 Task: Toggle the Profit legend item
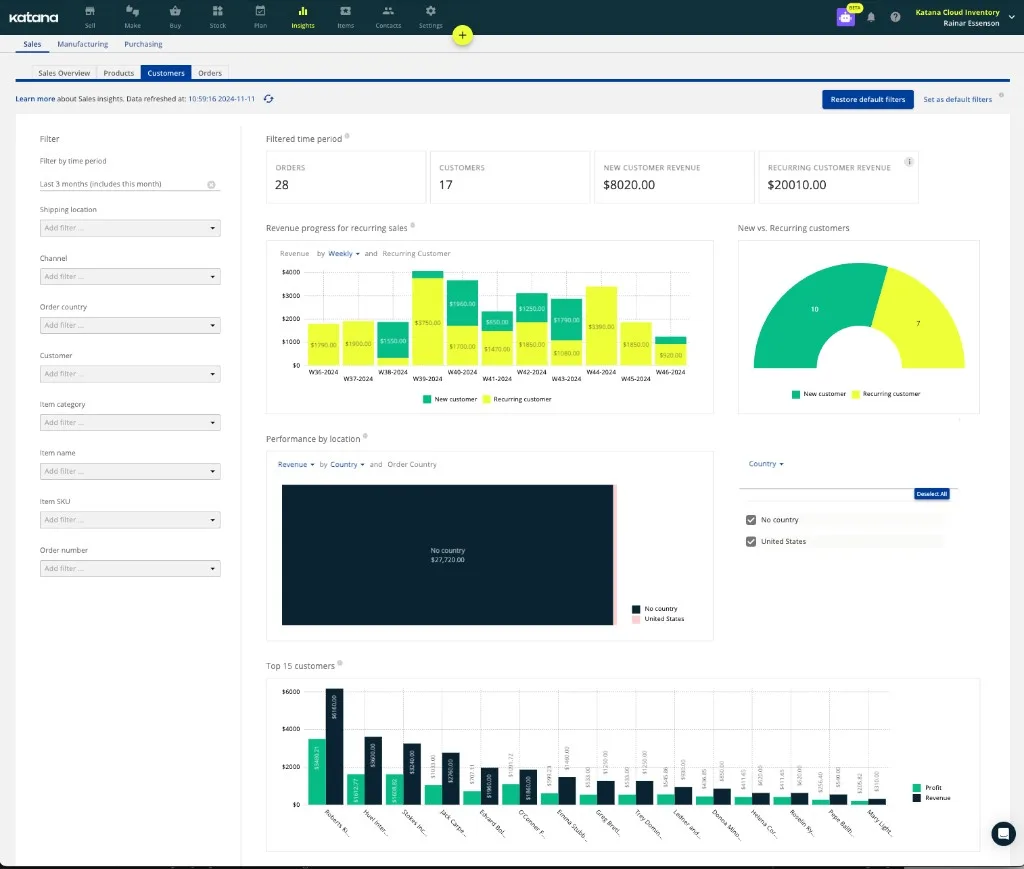point(927,787)
